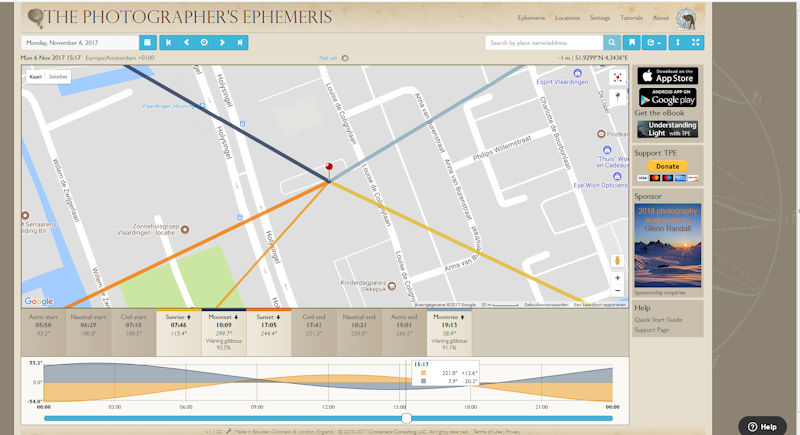Click the time slider handle
800x435 pixels.
click(407, 418)
